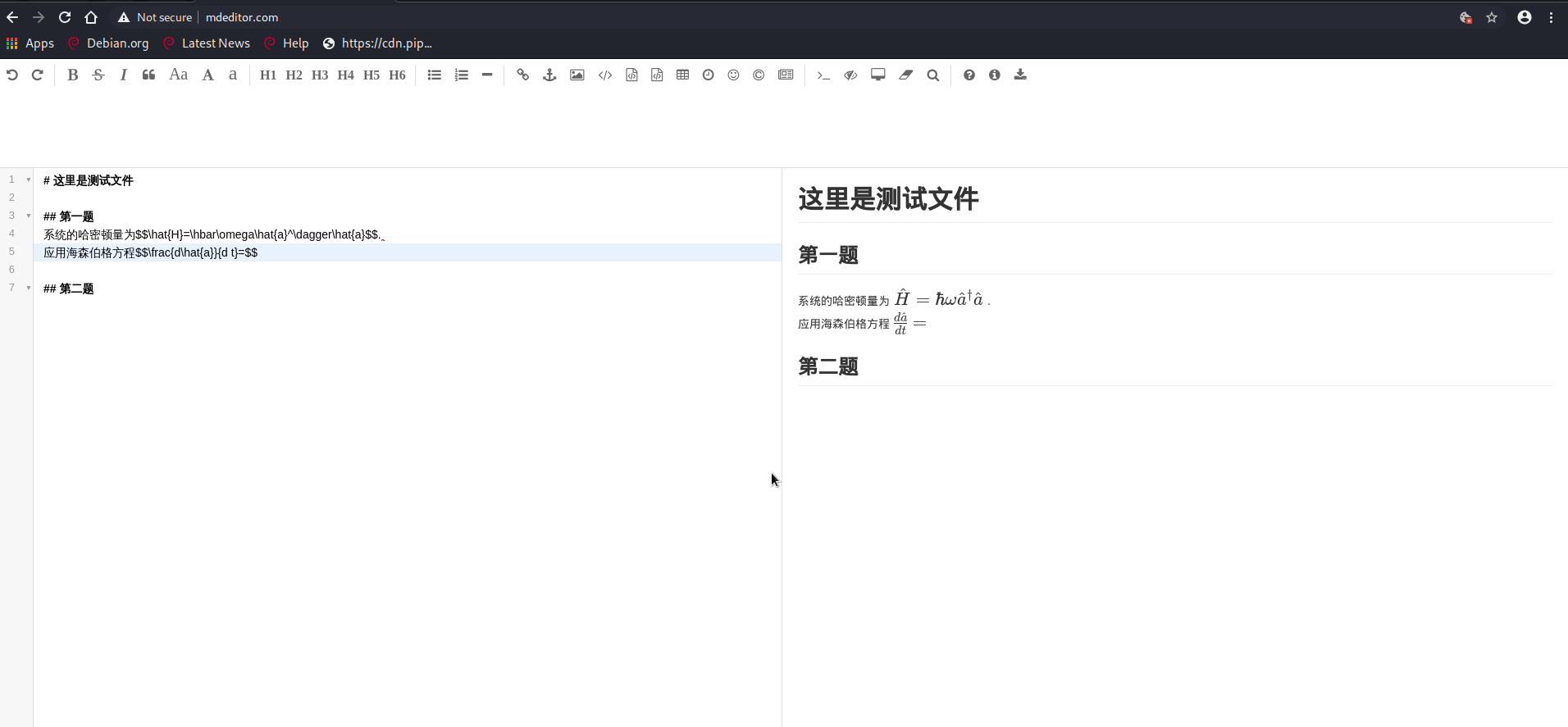Click the anchor icon in toolbar
The height and width of the screenshot is (727, 1568).
tap(549, 75)
